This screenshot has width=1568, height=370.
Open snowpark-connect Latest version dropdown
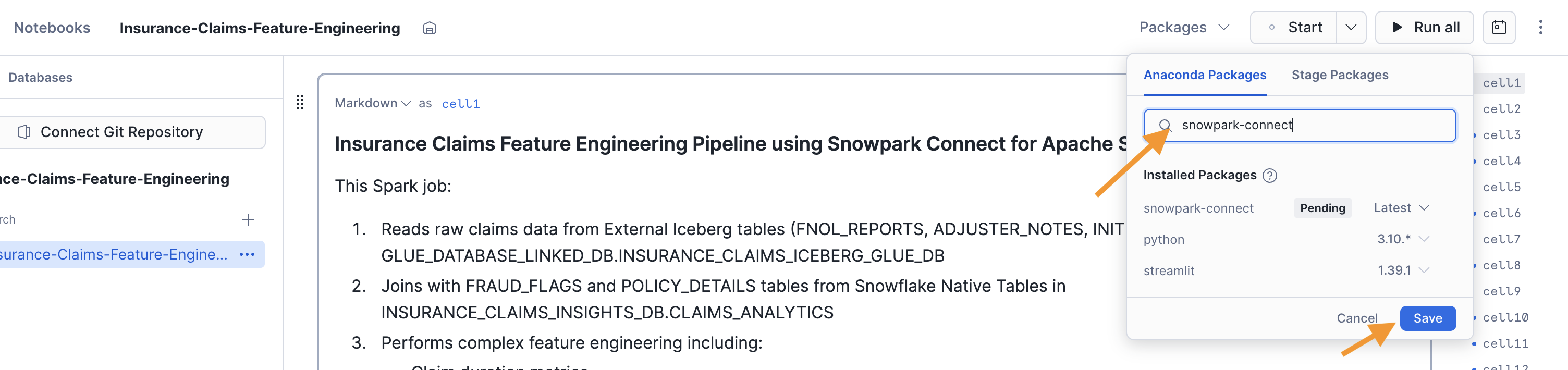(x=1401, y=208)
